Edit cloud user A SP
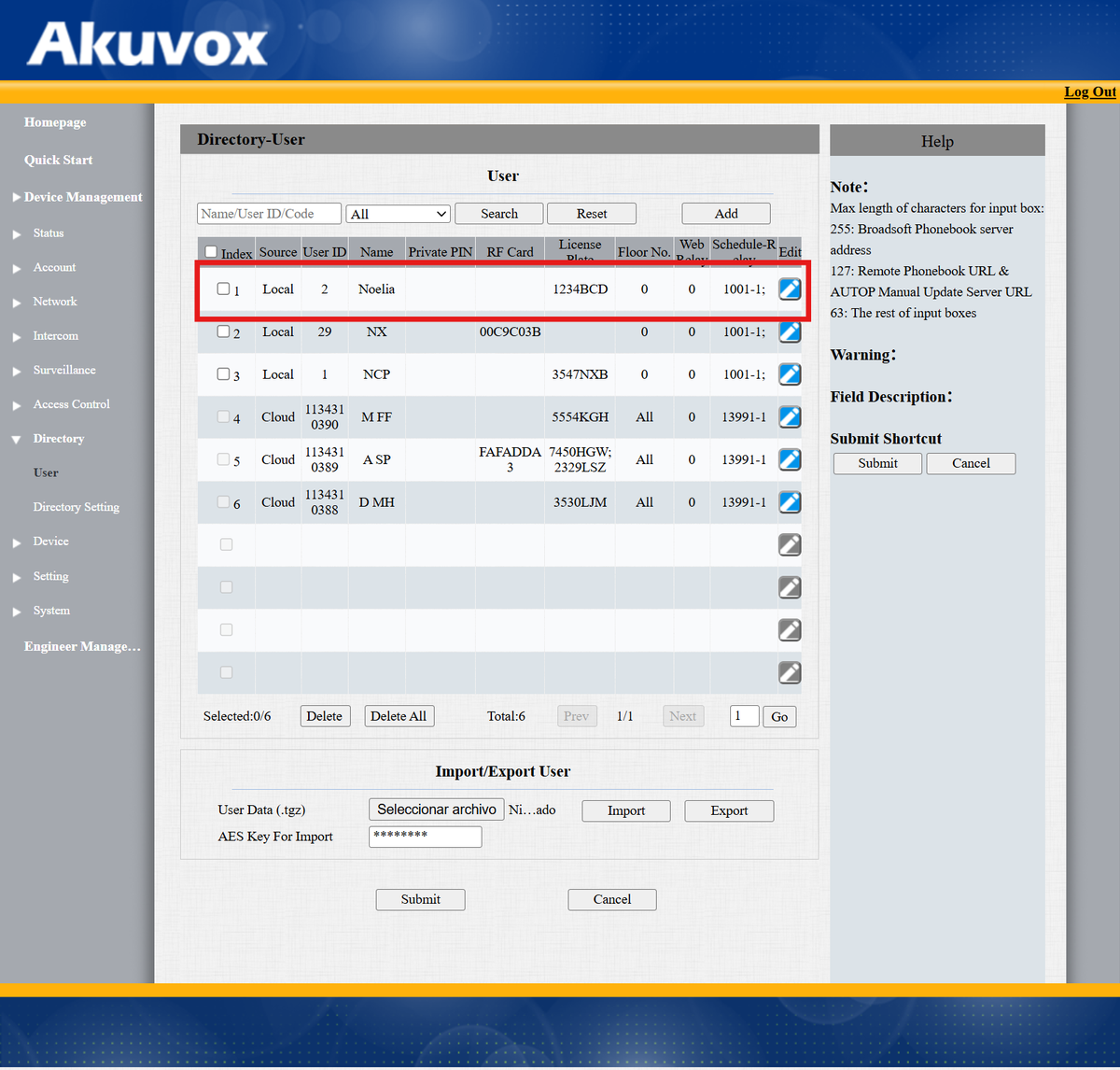 click(x=790, y=459)
